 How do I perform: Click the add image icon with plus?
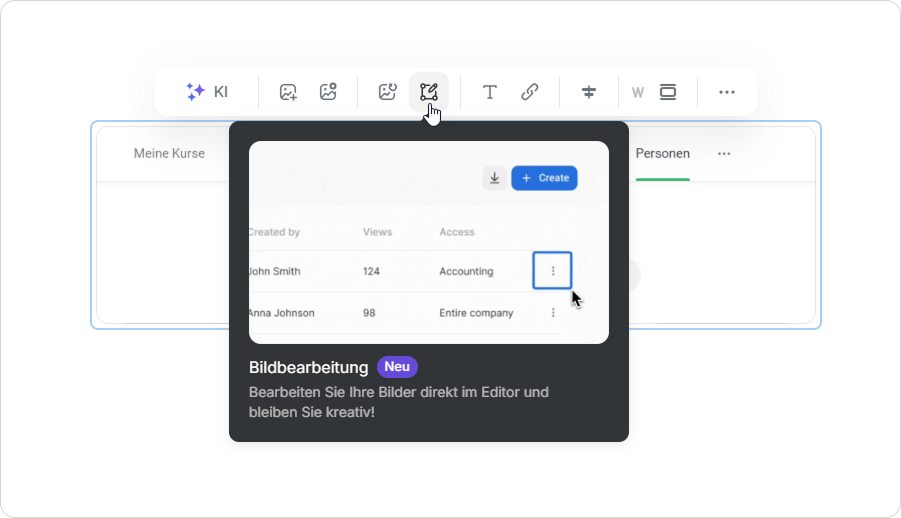(288, 92)
